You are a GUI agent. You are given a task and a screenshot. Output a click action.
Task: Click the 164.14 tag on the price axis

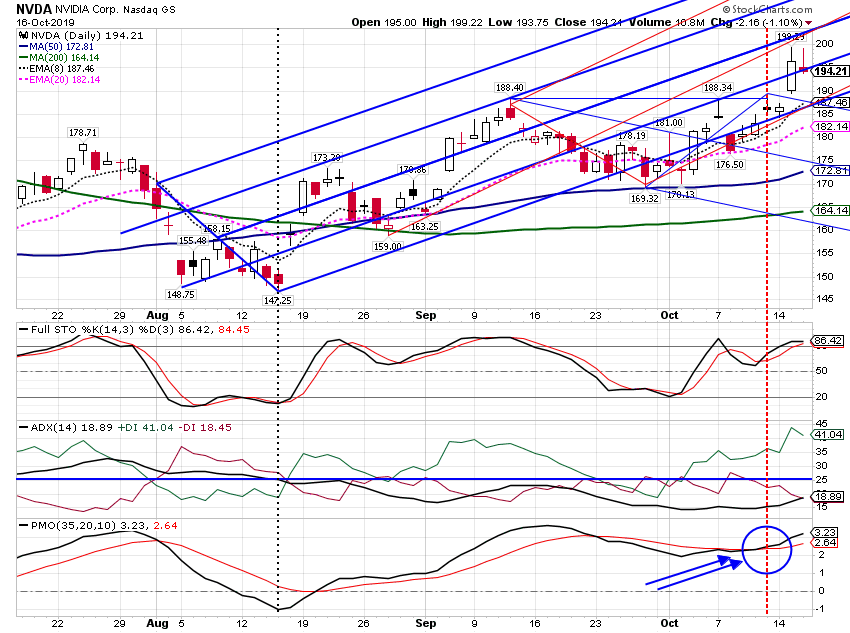point(830,210)
